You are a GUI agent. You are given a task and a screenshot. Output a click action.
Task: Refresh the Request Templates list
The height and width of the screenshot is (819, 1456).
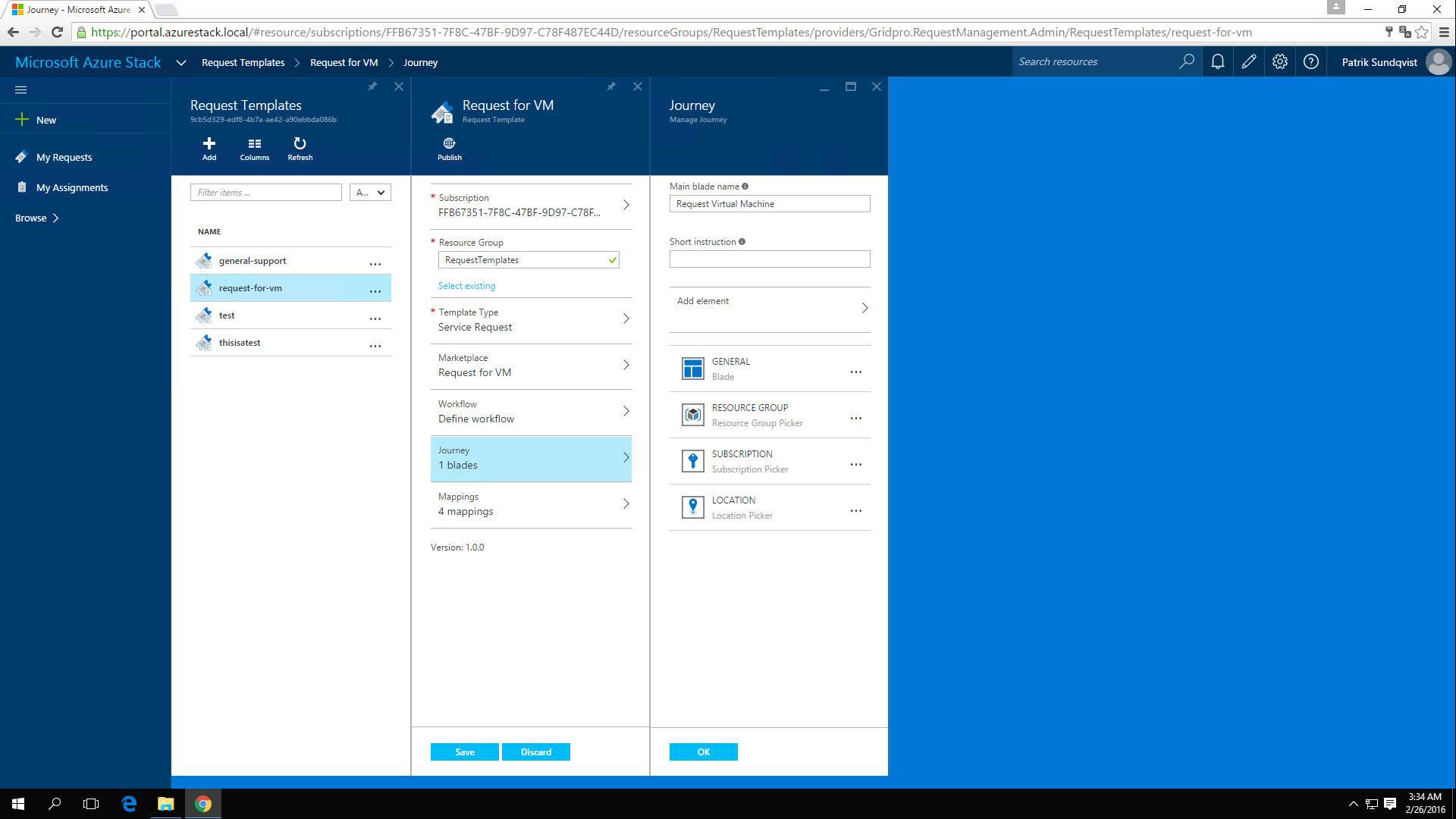[300, 149]
